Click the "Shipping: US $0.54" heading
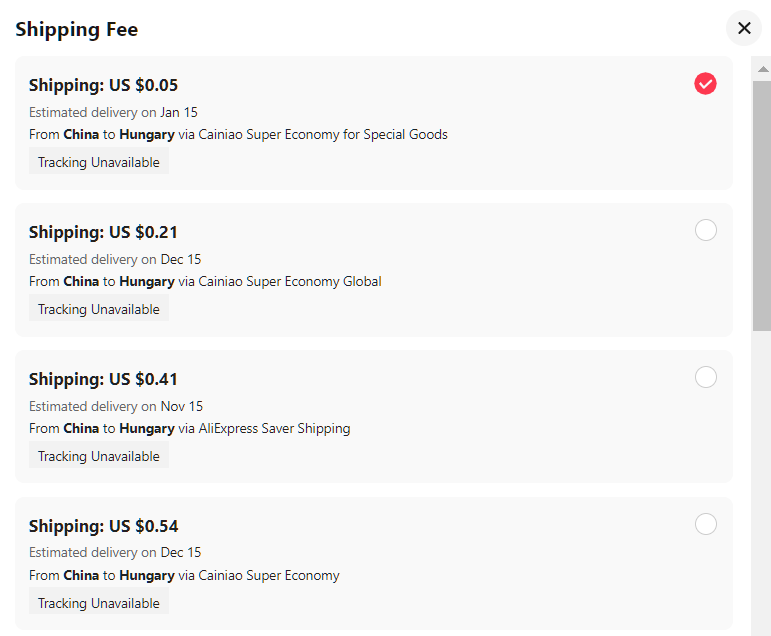The image size is (771, 636). [103, 526]
